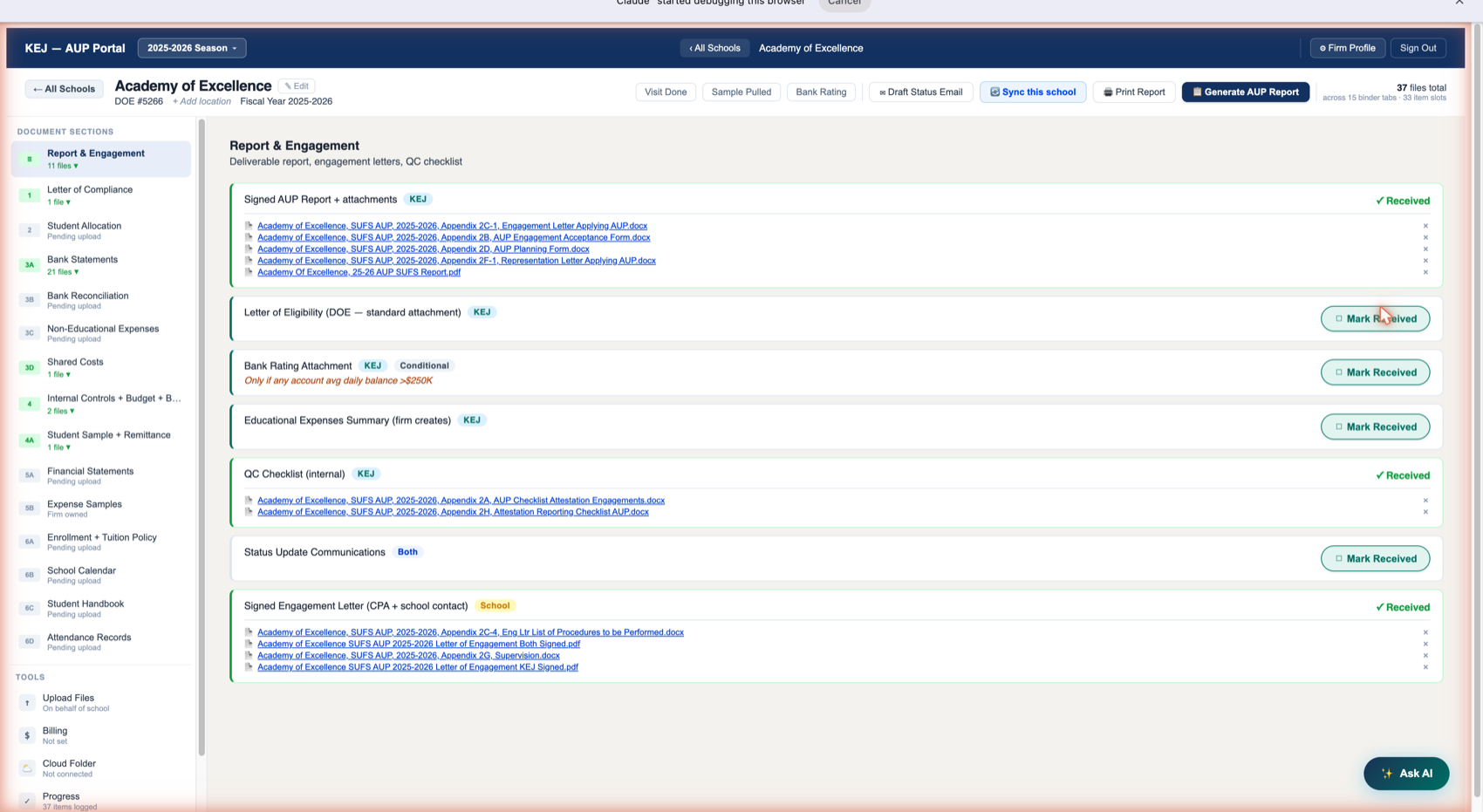Image resolution: width=1483 pixels, height=812 pixels.
Task: Open Progress checkmark tool icon
Action: tap(27, 801)
